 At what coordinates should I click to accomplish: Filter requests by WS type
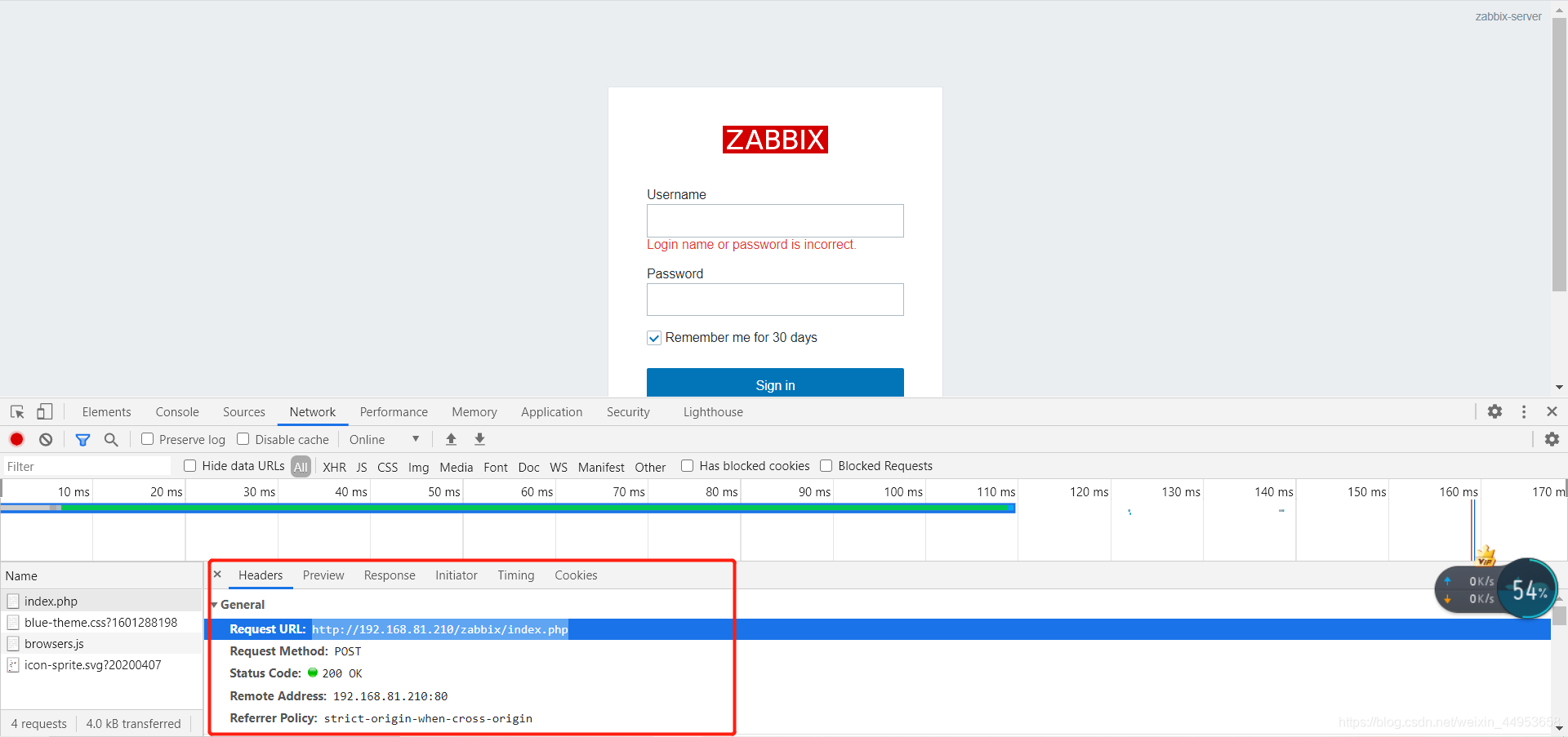click(x=559, y=467)
